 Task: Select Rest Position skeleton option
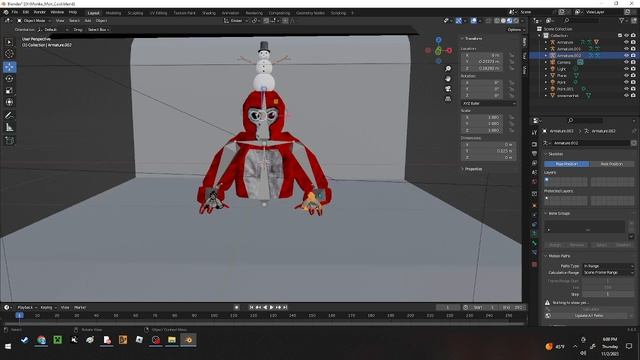611,164
